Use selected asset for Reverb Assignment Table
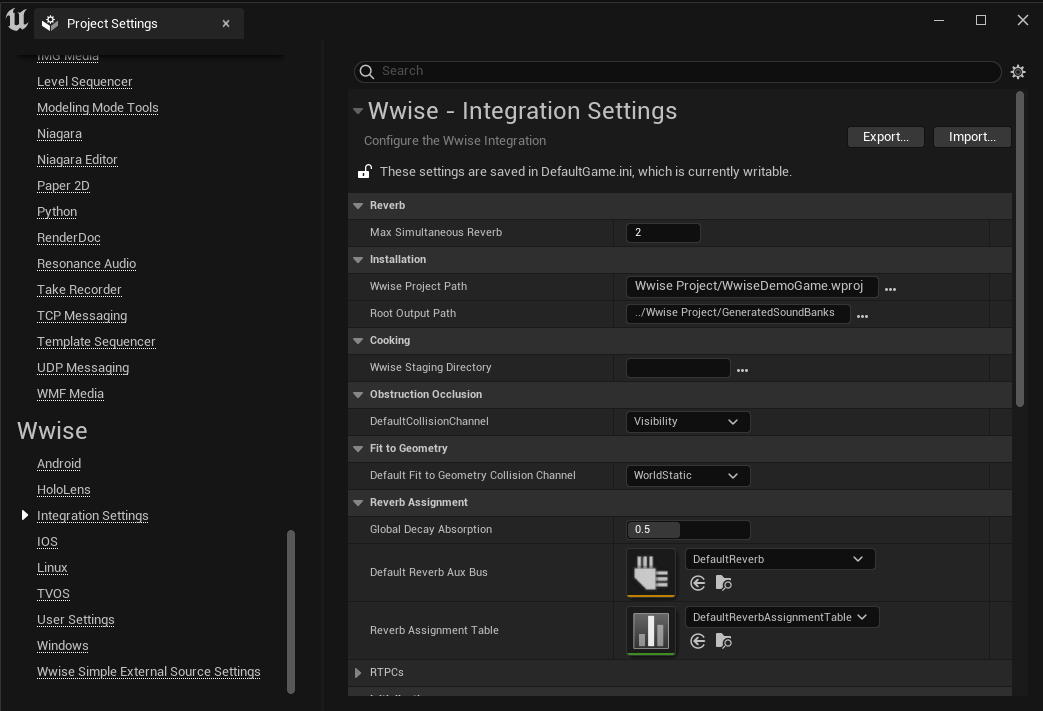This screenshot has width=1043, height=711. click(x=698, y=641)
